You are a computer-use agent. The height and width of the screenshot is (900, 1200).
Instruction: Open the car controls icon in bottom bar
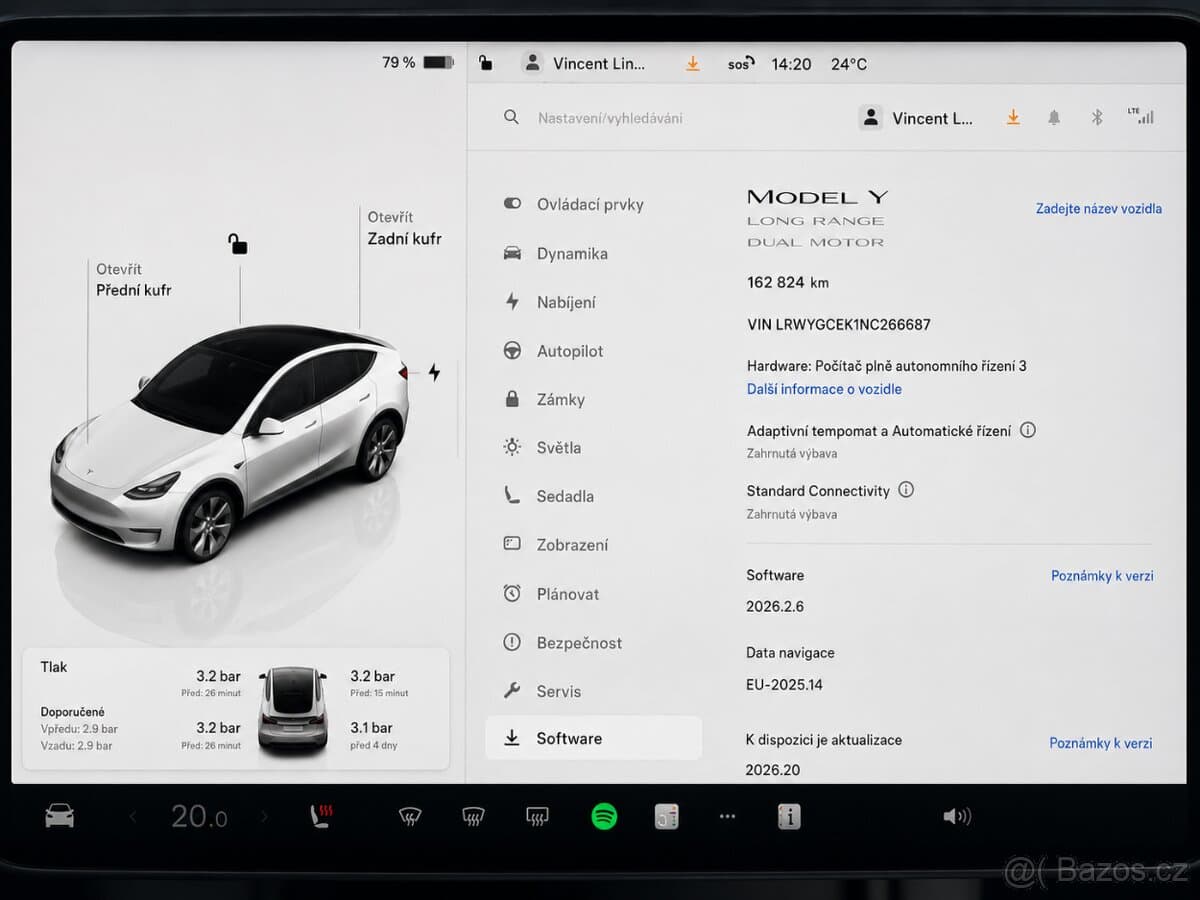[x=60, y=816]
